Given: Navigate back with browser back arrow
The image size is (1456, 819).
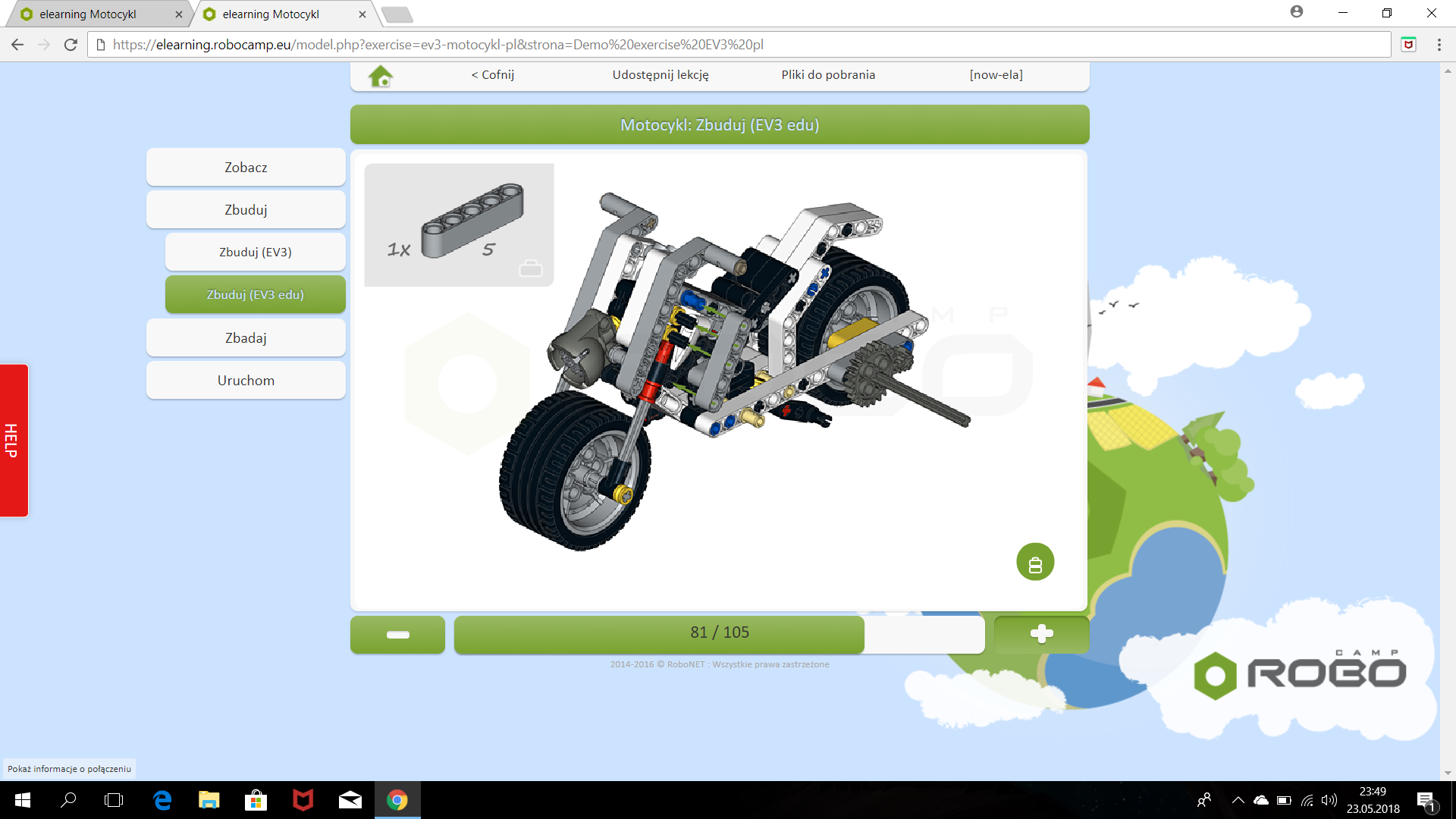Looking at the screenshot, I should [17, 45].
